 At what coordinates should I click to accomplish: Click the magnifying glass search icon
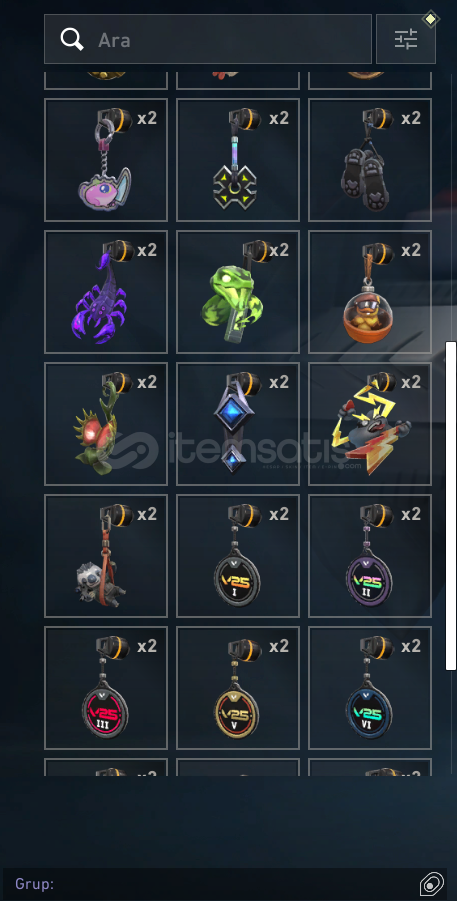click(x=72, y=40)
